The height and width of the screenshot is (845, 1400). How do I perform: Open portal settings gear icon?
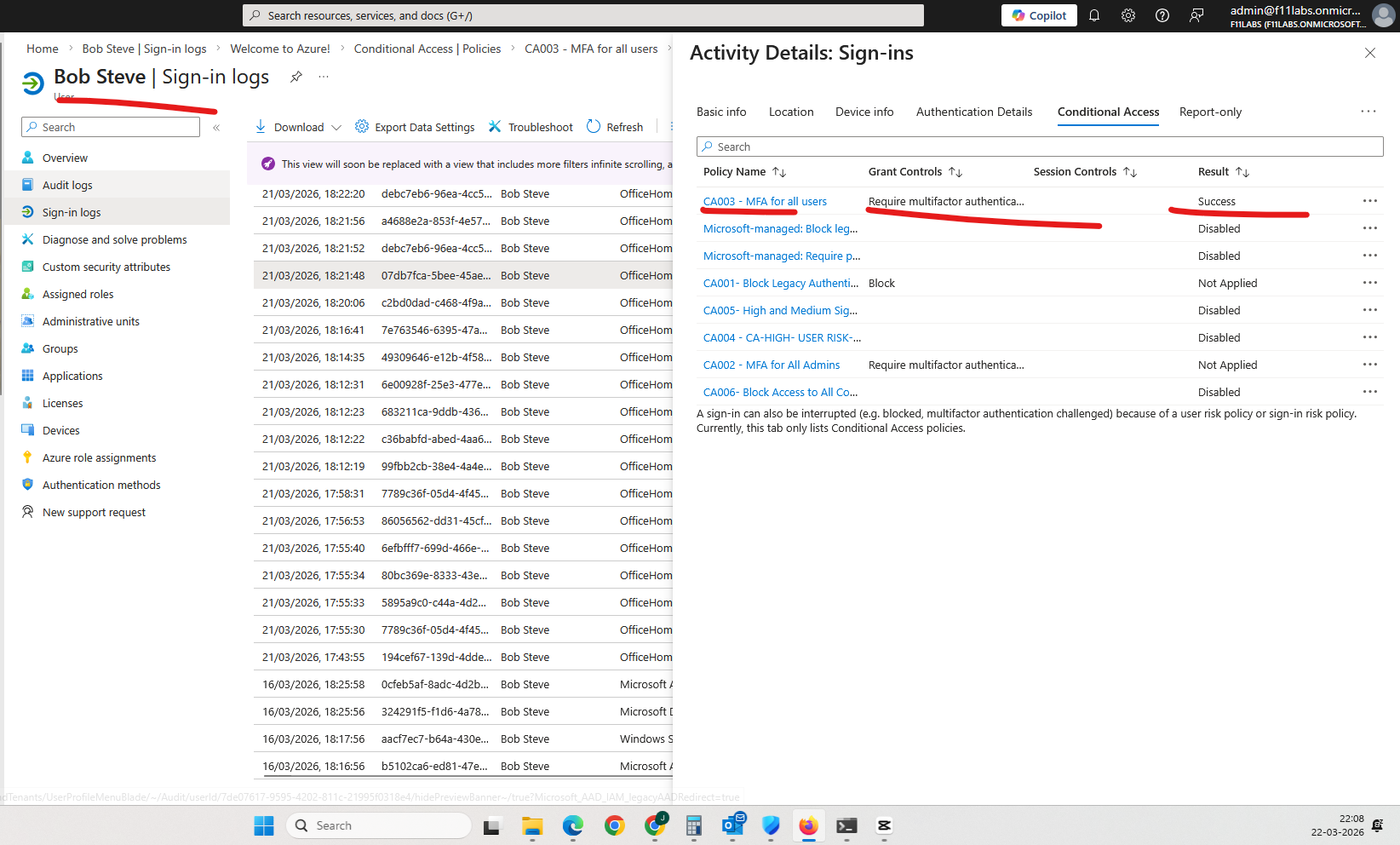pos(1128,15)
